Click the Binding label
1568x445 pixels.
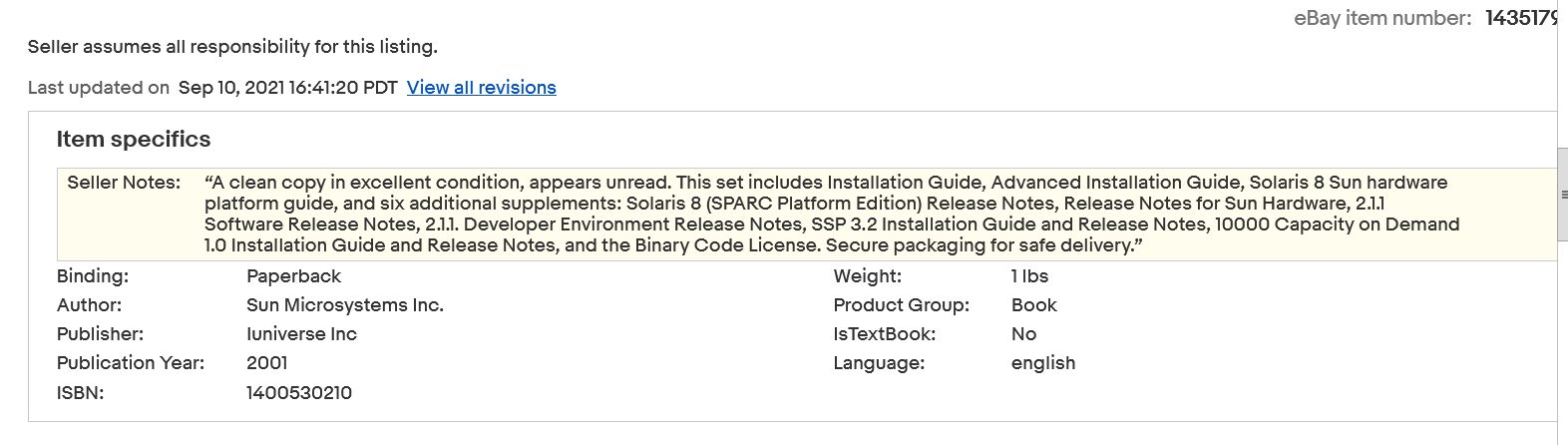tap(93, 276)
